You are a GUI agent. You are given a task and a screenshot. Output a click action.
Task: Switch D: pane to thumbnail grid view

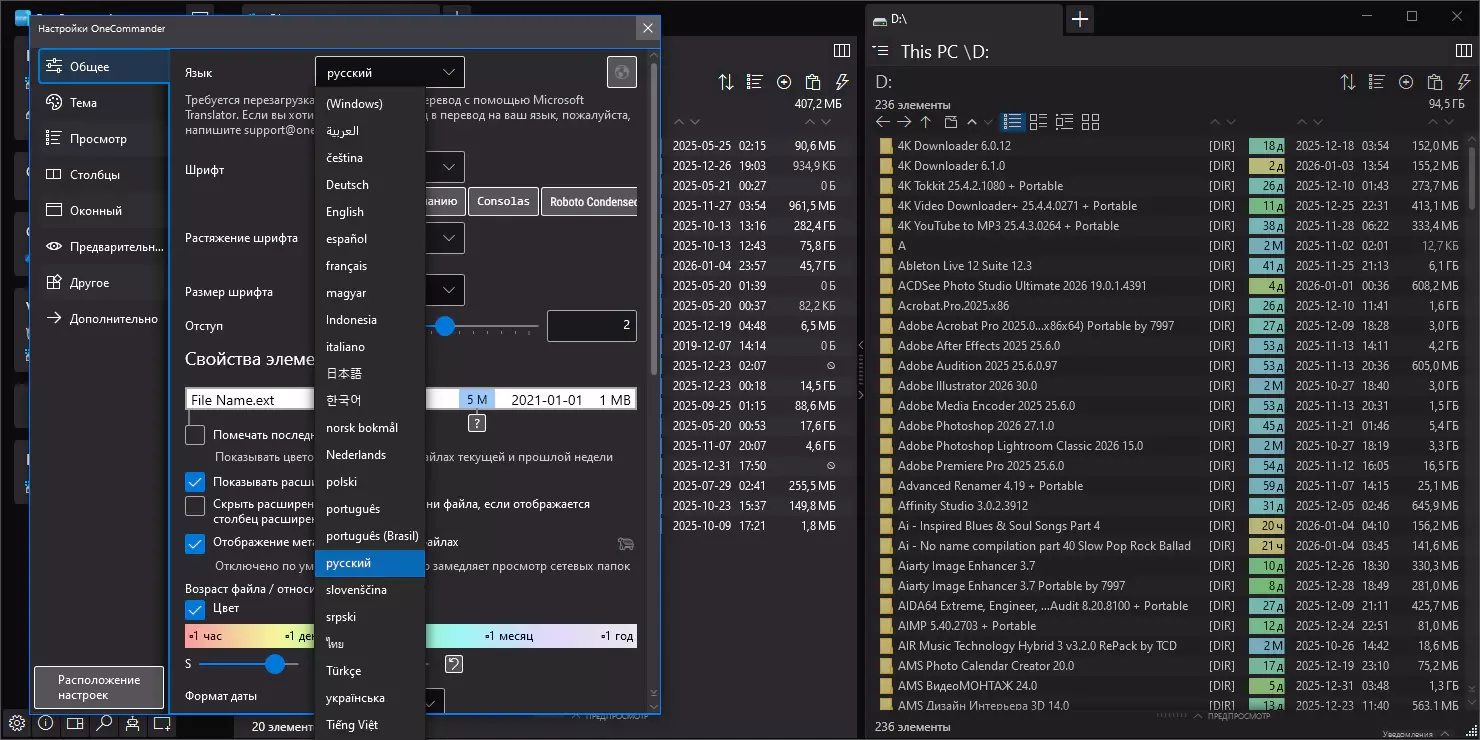(1090, 122)
